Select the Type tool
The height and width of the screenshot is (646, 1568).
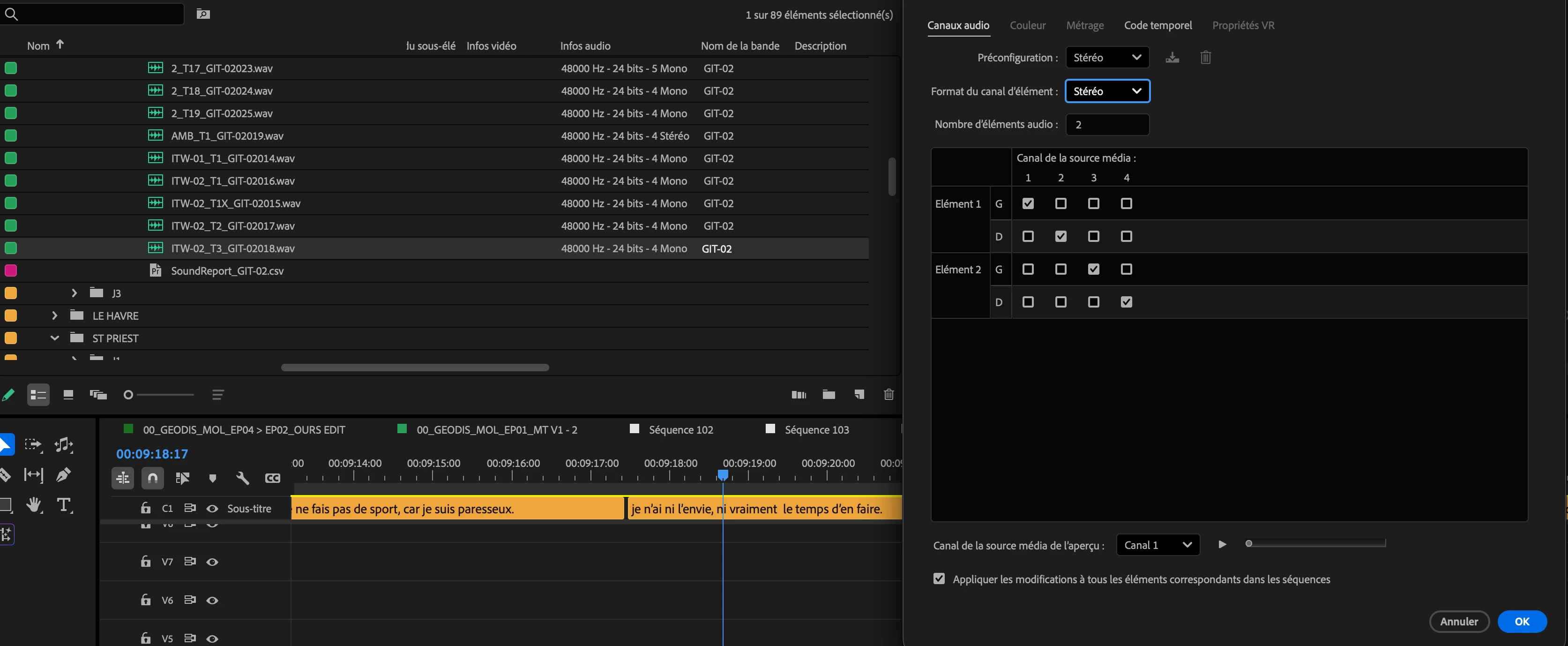coord(63,505)
